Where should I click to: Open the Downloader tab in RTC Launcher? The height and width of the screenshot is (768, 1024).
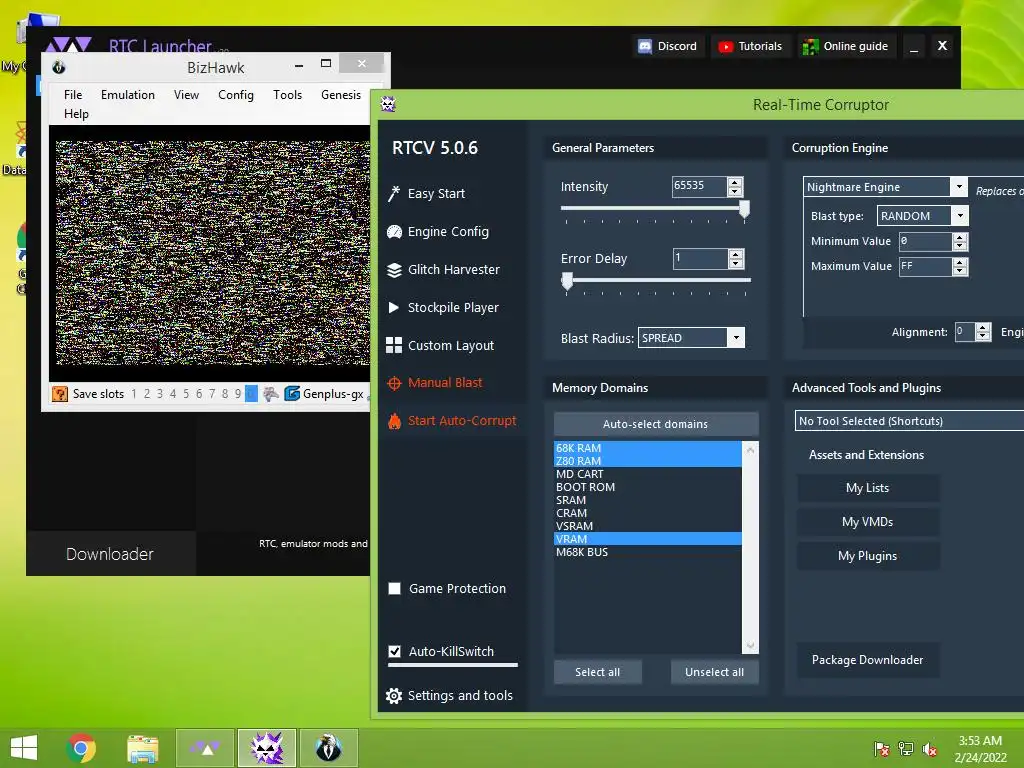click(x=110, y=554)
